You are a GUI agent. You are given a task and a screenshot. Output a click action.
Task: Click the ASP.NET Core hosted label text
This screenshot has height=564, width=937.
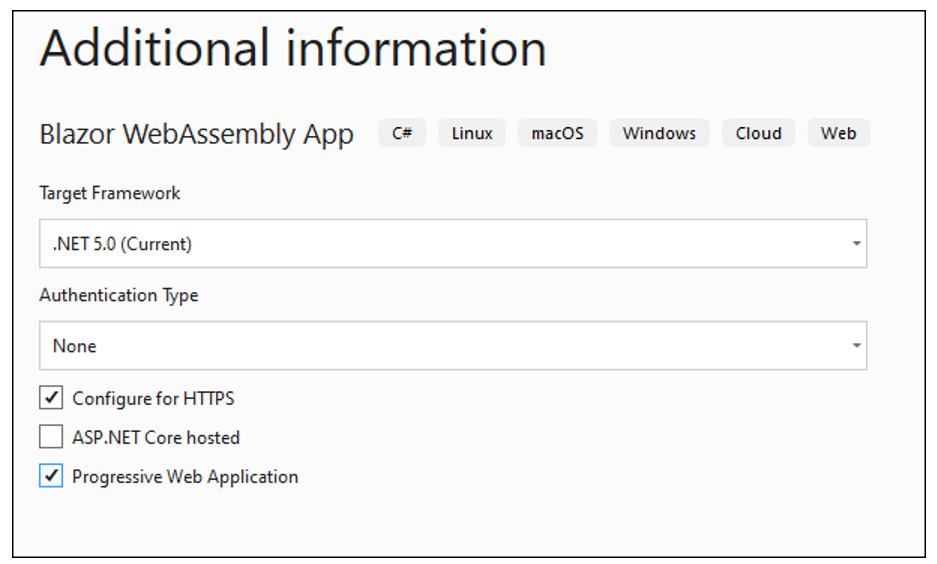point(156,437)
